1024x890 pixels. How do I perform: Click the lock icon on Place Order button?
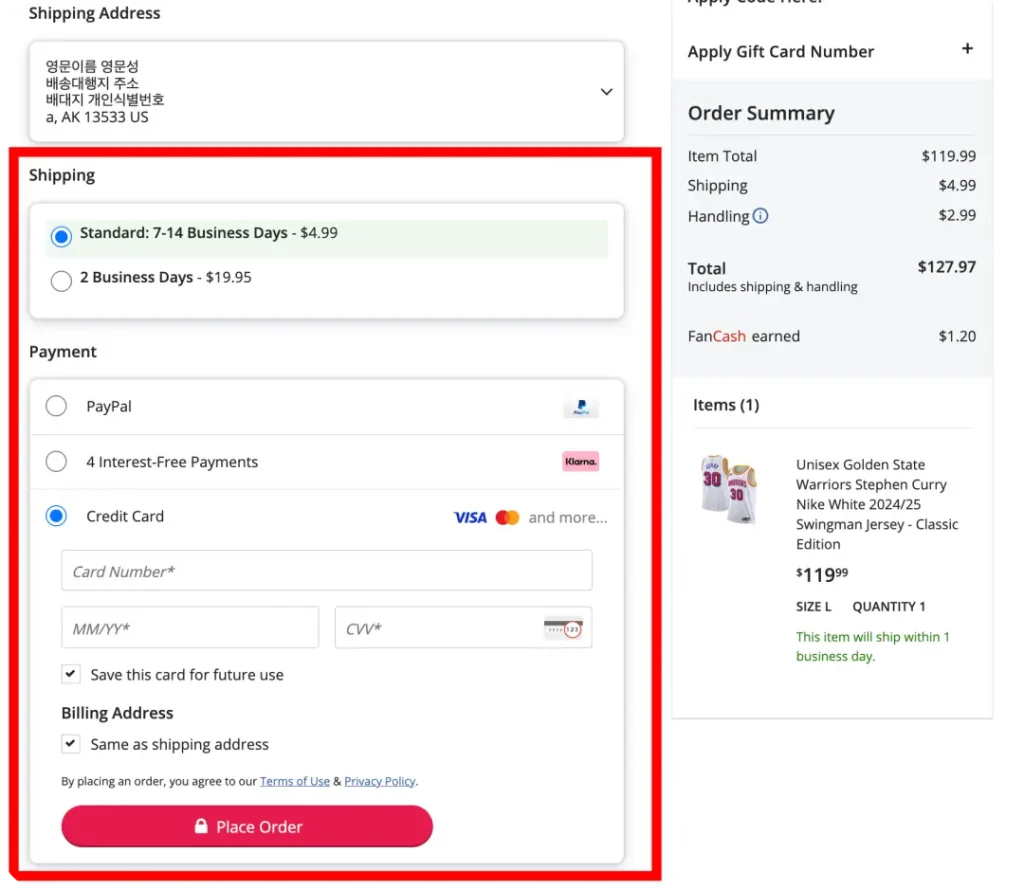coord(203,826)
